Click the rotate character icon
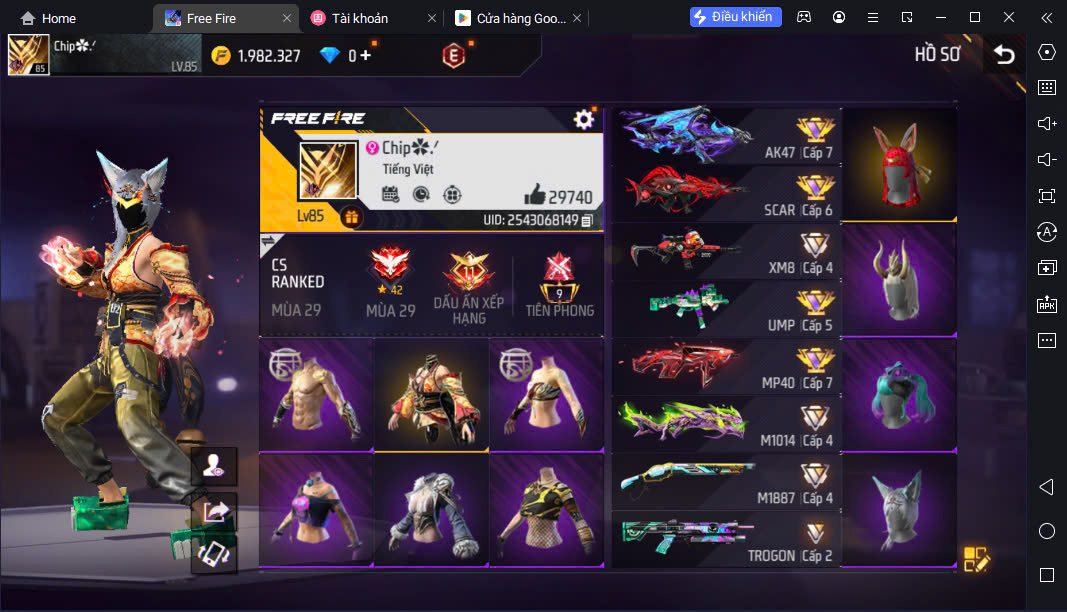The height and width of the screenshot is (612, 1067). tap(214, 553)
